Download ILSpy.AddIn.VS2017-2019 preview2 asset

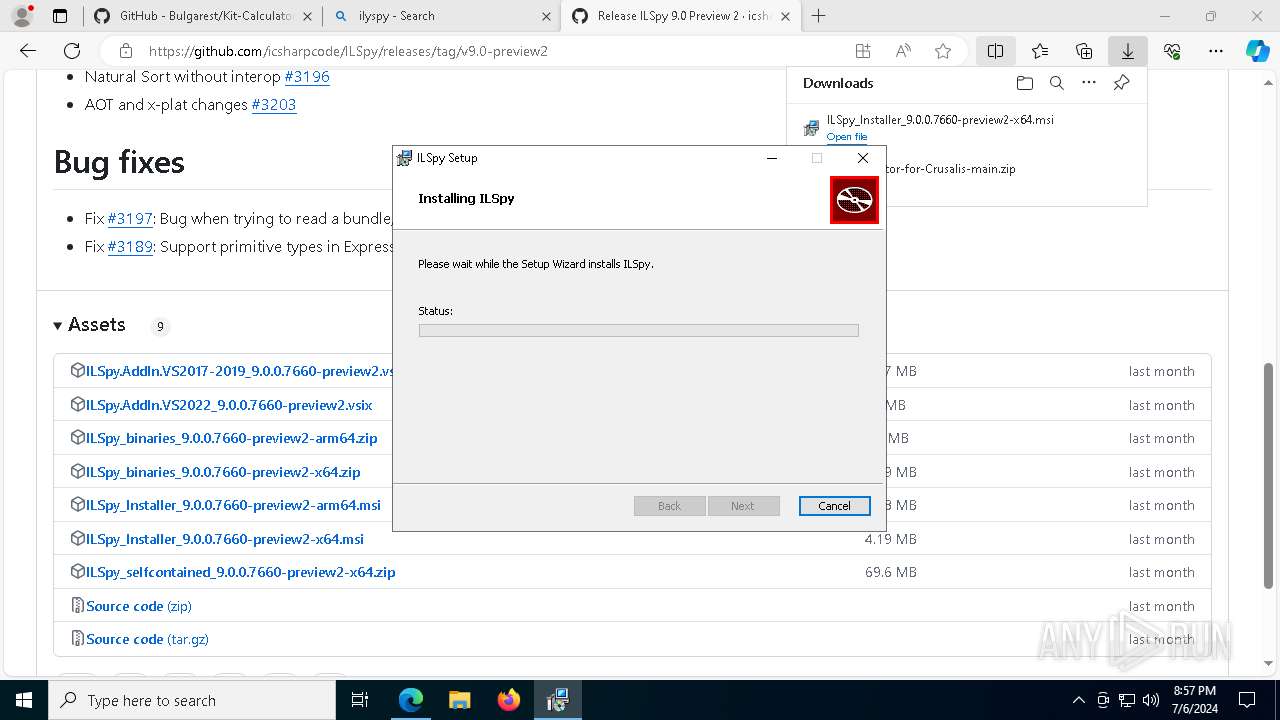coord(239,371)
